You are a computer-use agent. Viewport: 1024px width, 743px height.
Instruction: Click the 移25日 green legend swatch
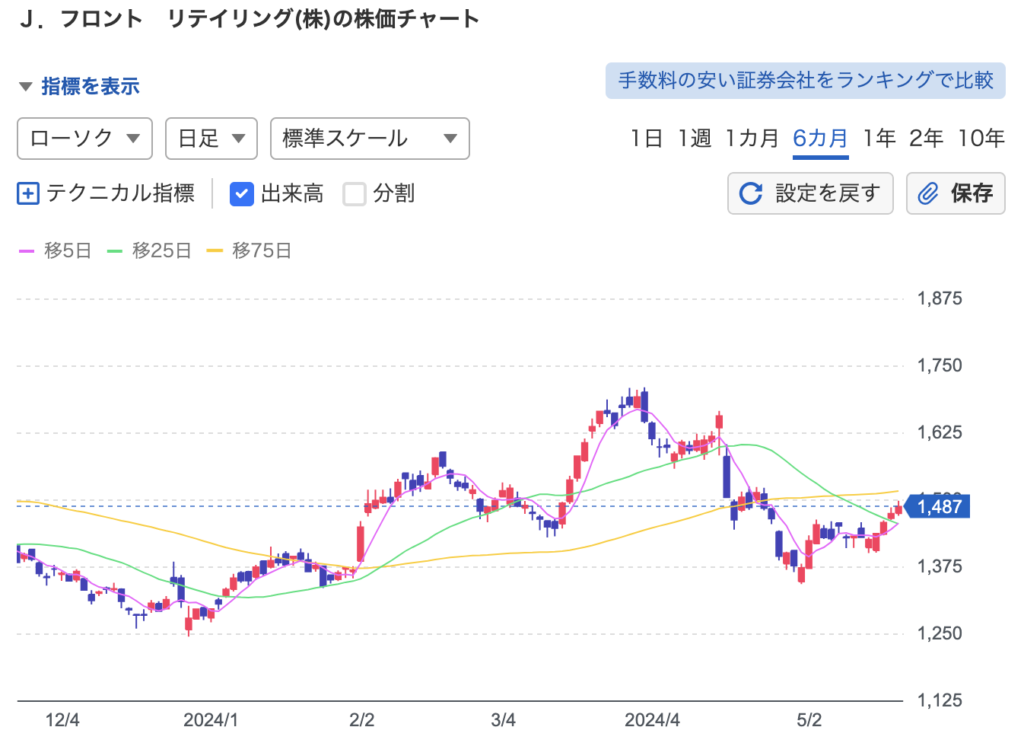(115, 251)
